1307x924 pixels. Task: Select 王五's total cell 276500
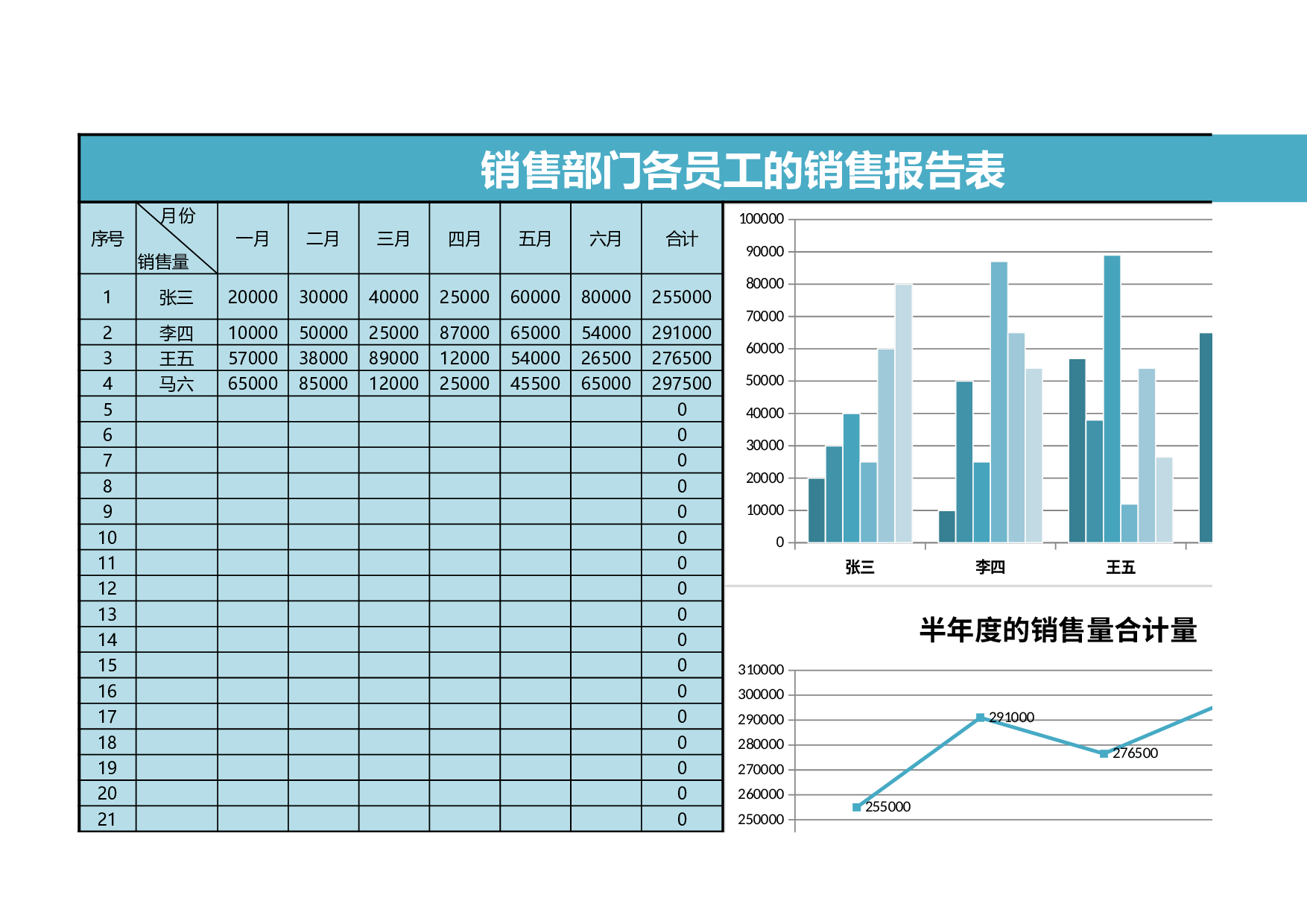coord(682,358)
